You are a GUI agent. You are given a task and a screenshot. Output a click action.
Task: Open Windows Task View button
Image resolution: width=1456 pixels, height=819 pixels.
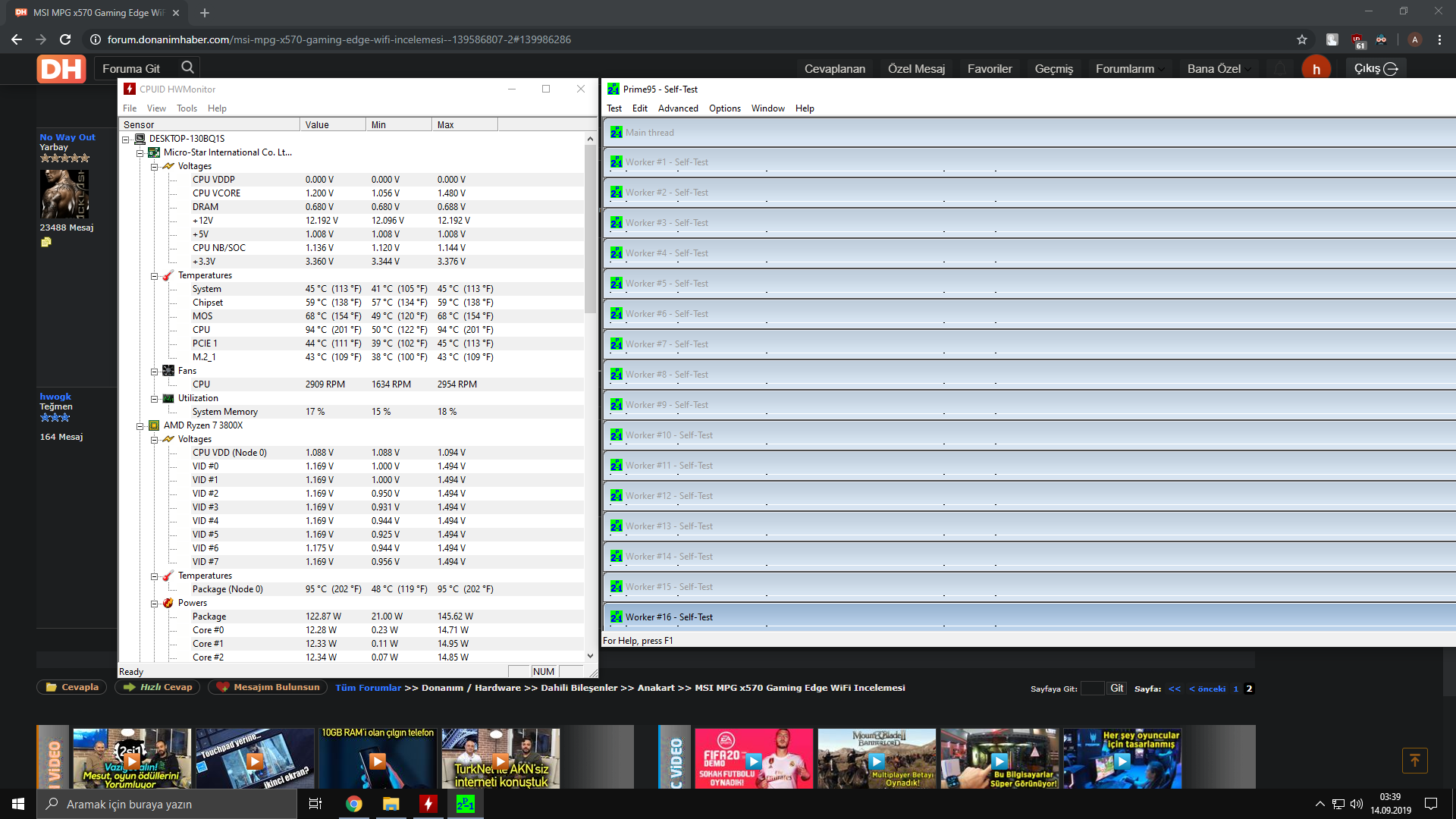pos(315,804)
